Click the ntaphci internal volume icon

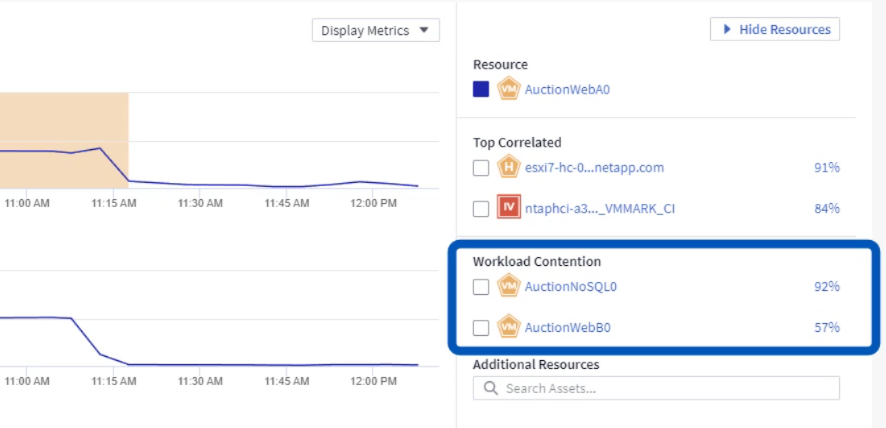508,209
